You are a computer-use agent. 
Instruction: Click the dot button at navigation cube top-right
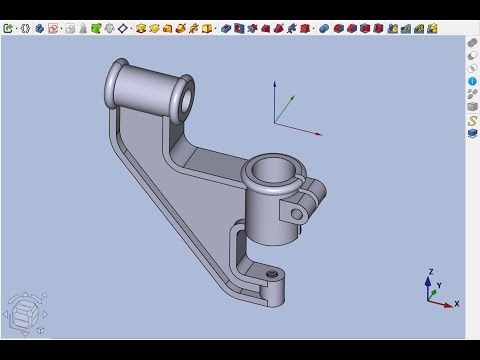click(x=45, y=295)
